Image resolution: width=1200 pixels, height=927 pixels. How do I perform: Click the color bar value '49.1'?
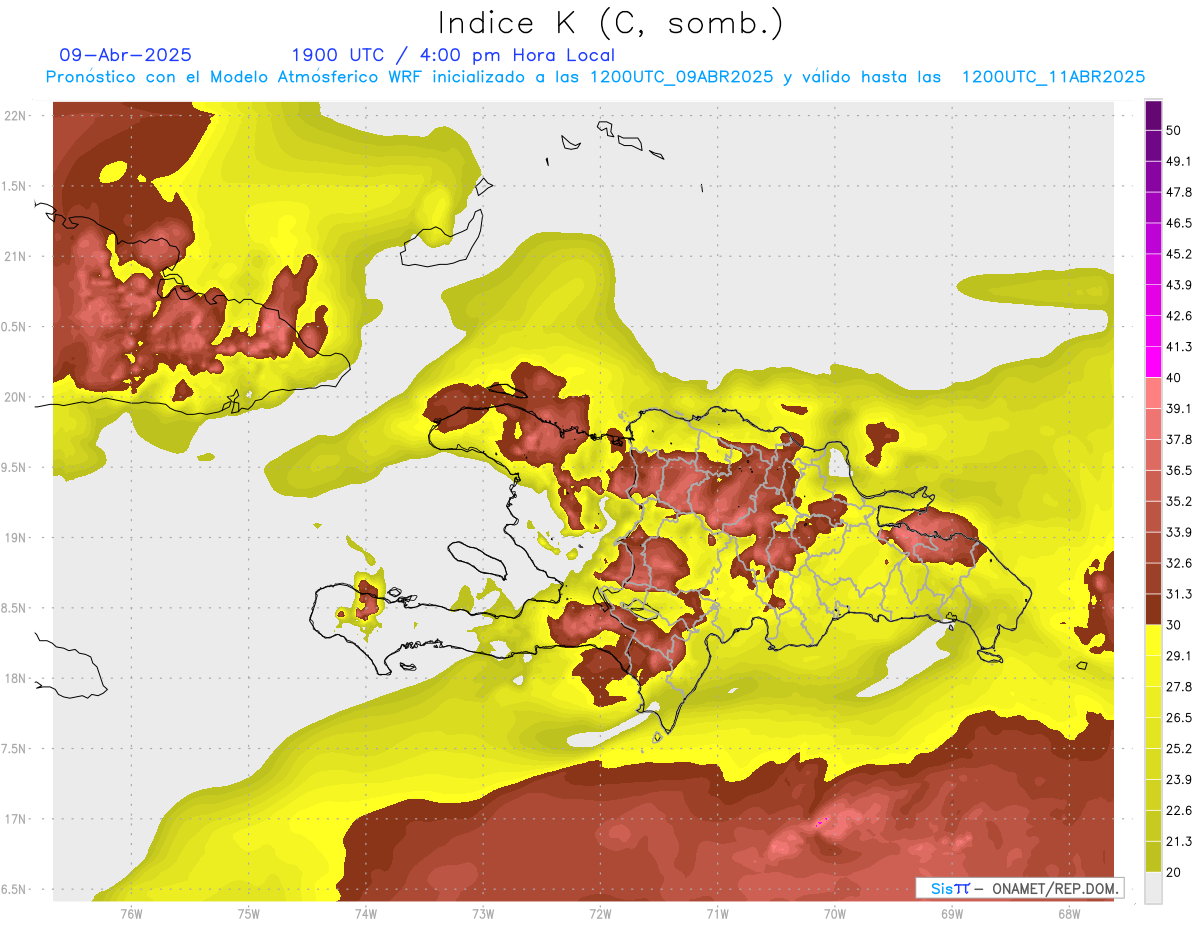[1178, 162]
